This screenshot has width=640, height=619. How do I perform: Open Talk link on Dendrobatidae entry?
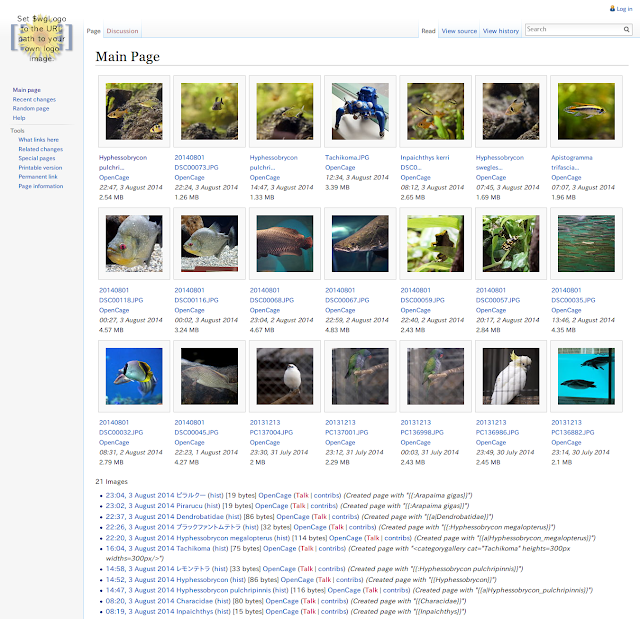[x=320, y=517]
